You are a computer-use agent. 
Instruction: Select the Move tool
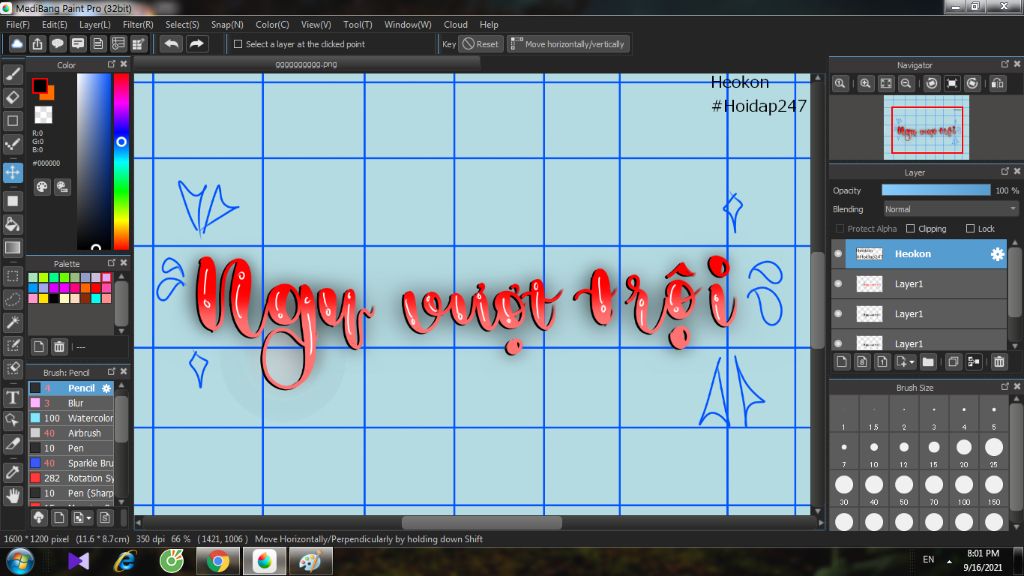coord(12,172)
